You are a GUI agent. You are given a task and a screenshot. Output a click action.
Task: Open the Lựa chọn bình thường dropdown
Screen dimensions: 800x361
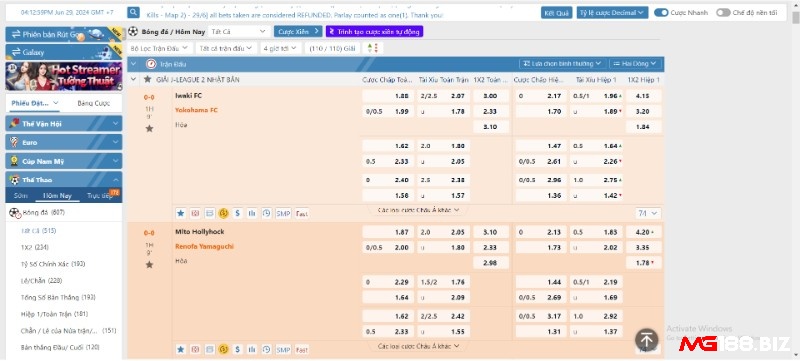(x=562, y=64)
